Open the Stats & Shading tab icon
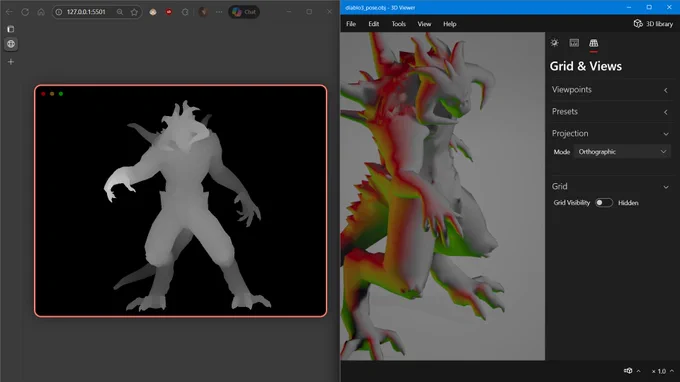This screenshot has width=680, height=382. tap(574, 42)
